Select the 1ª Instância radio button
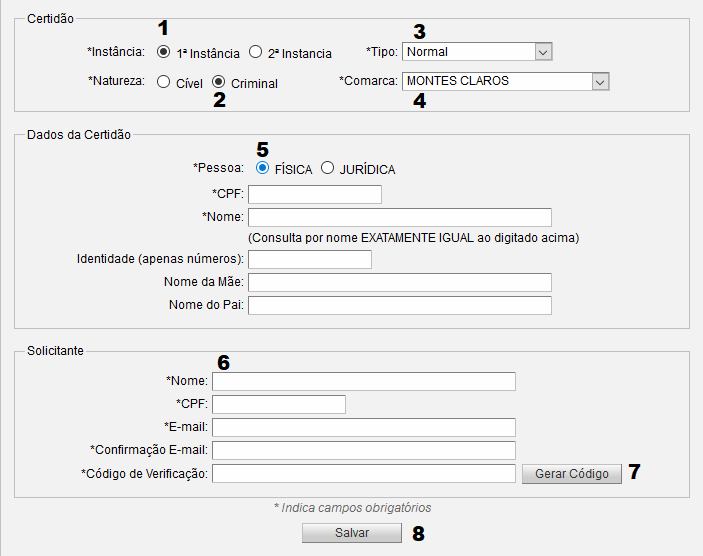 tap(164, 52)
